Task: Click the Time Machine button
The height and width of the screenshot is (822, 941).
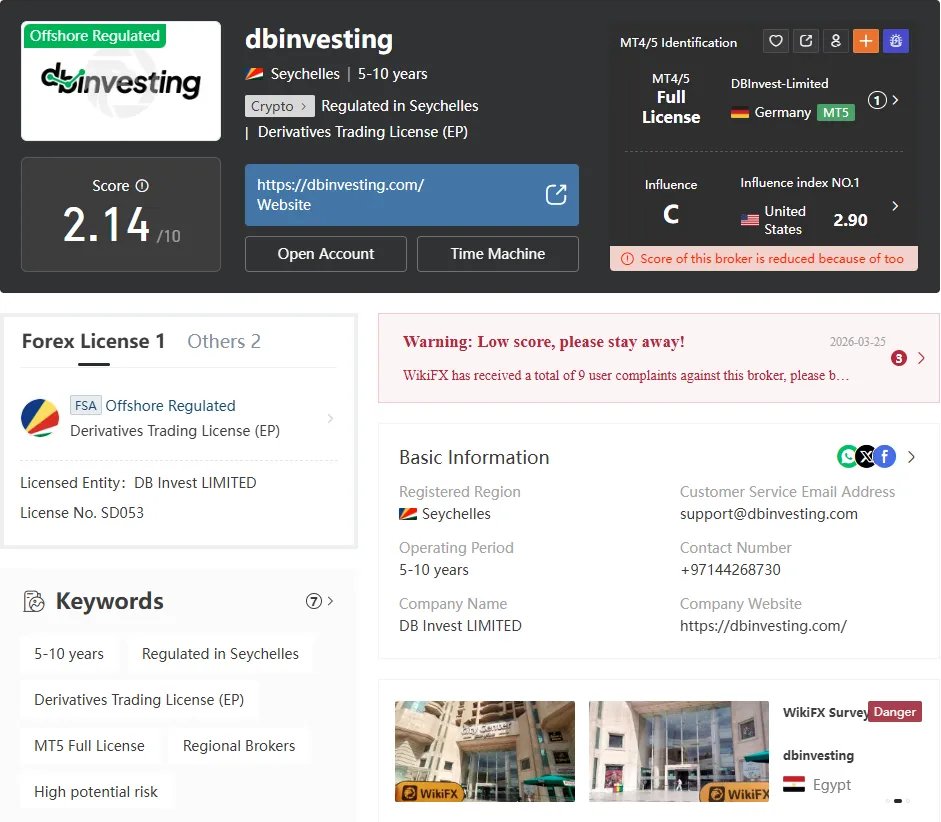Action: click(498, 254)
